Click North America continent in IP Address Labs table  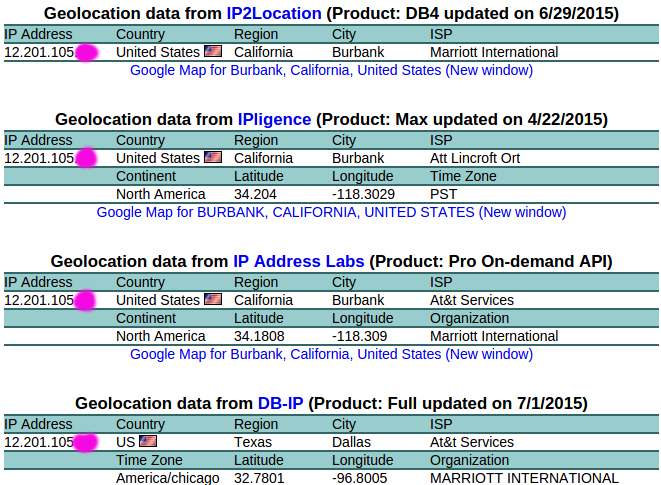[161, 337]
